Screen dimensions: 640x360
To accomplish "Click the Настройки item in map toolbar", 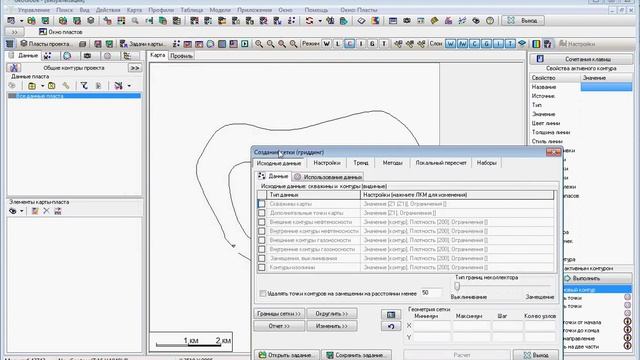I will (577, 44).
